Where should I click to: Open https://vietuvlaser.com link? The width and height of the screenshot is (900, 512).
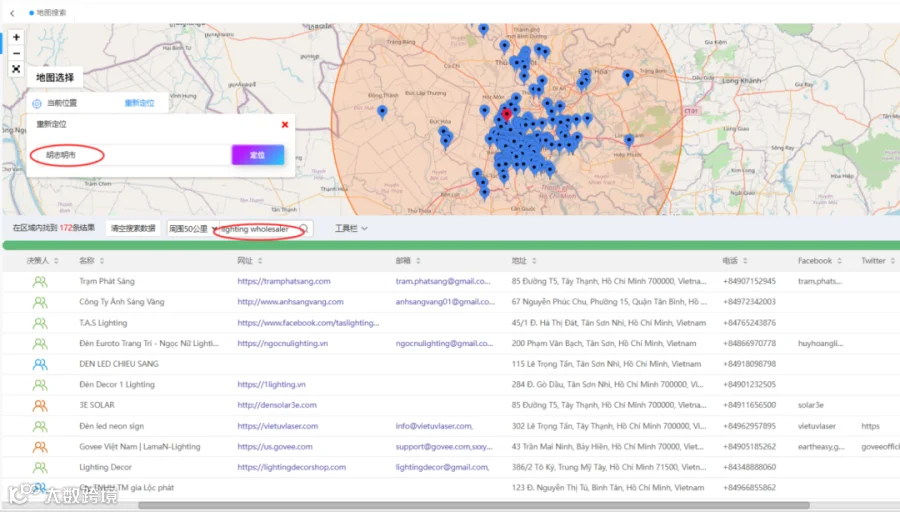click(x=278, y=426)
